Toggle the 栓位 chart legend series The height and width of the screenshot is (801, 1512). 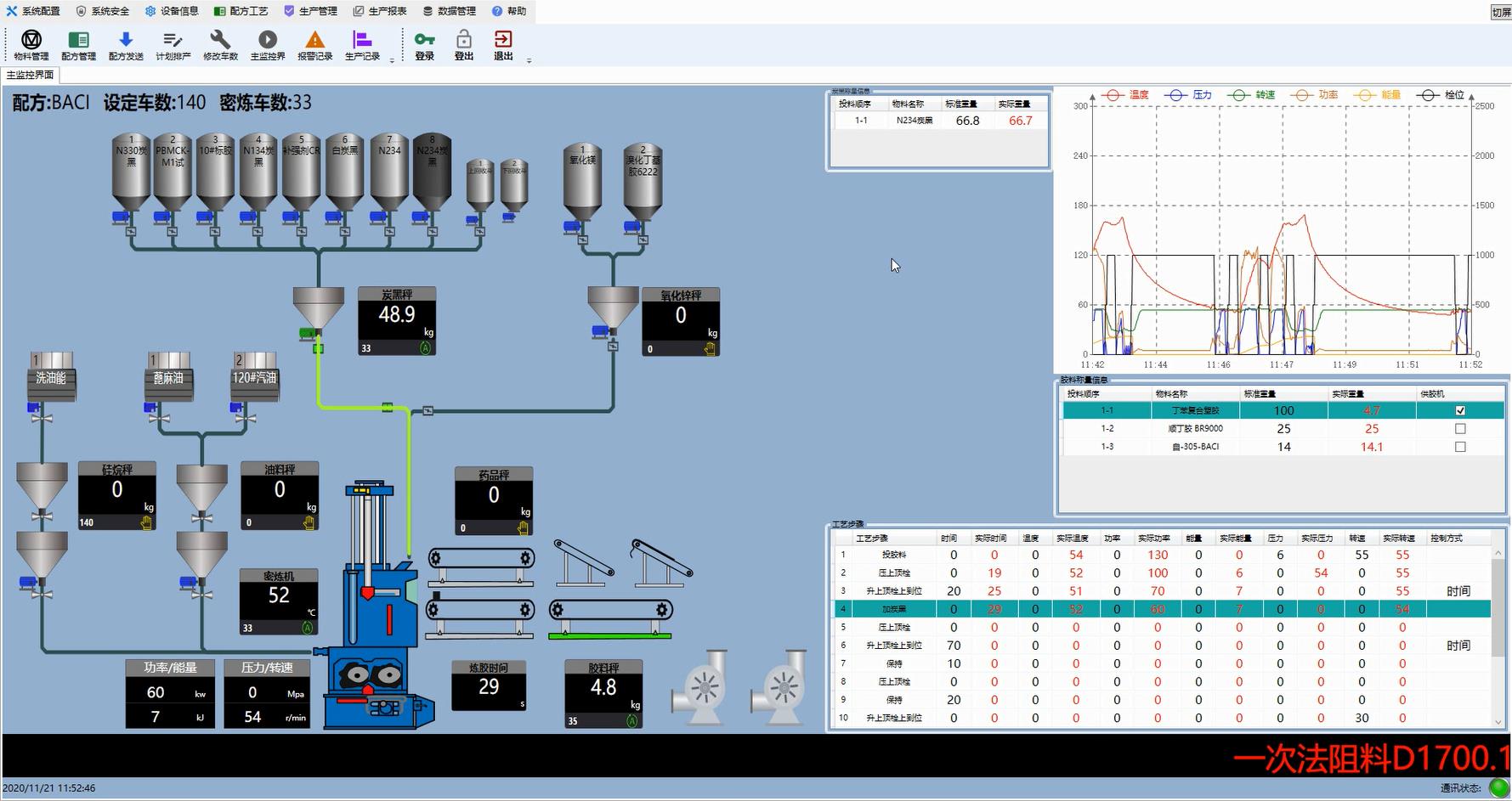click(x=1440, y=95)
